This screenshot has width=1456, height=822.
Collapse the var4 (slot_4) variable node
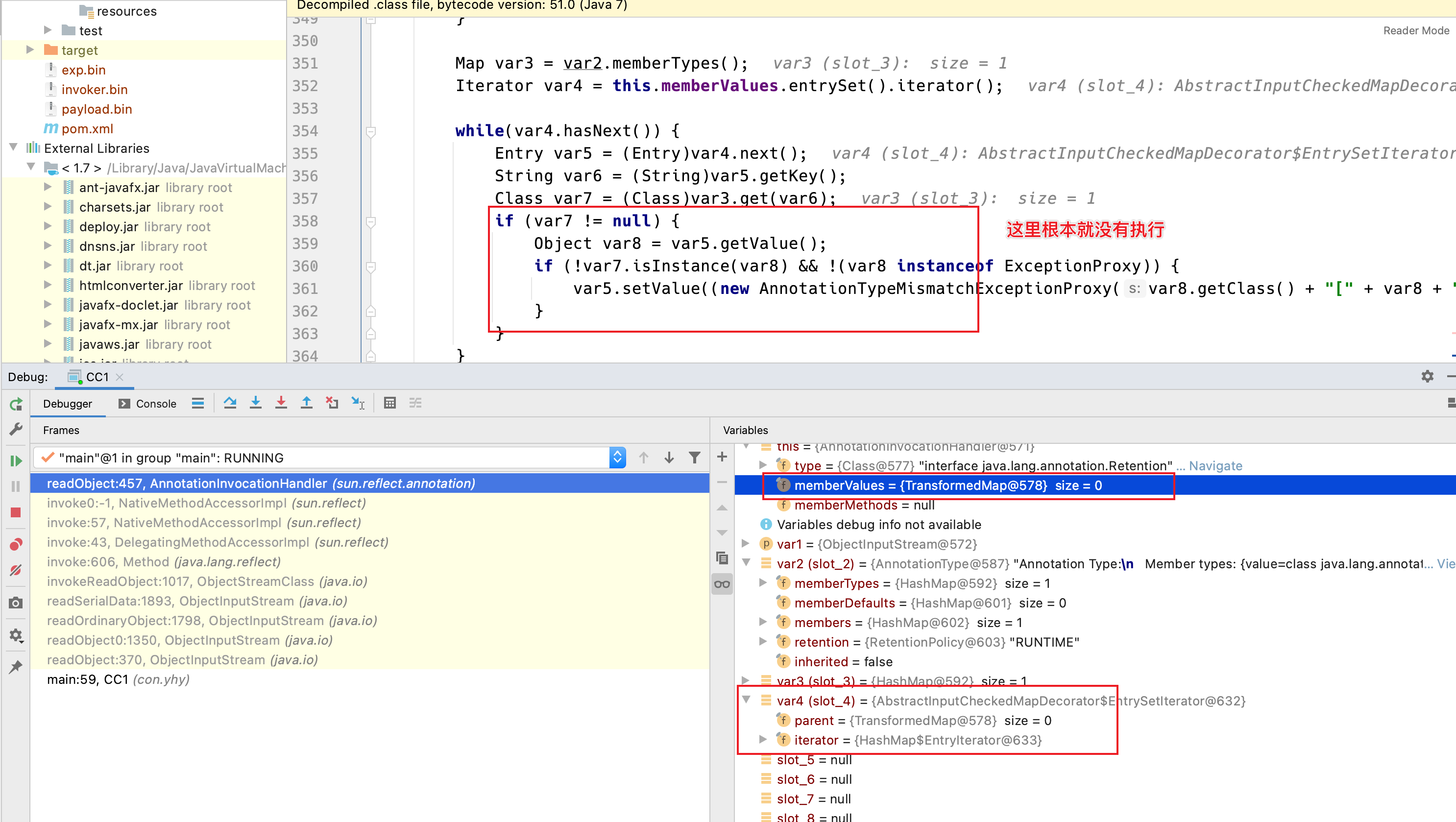point(746,700)
